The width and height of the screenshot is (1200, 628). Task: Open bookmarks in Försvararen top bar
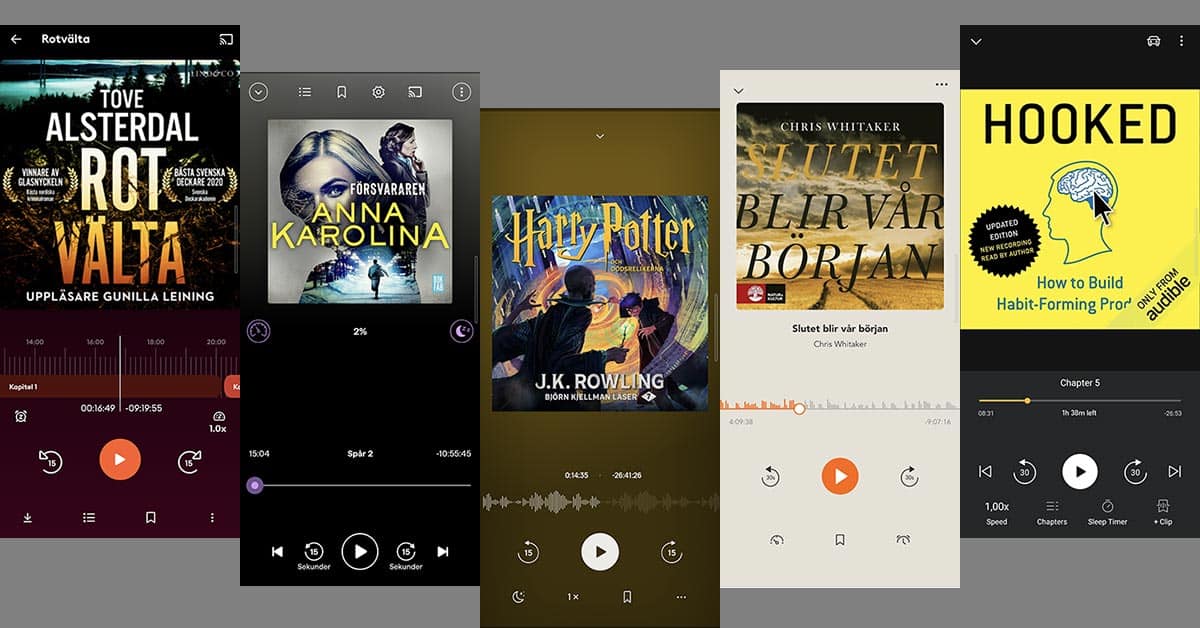(341, 92)
